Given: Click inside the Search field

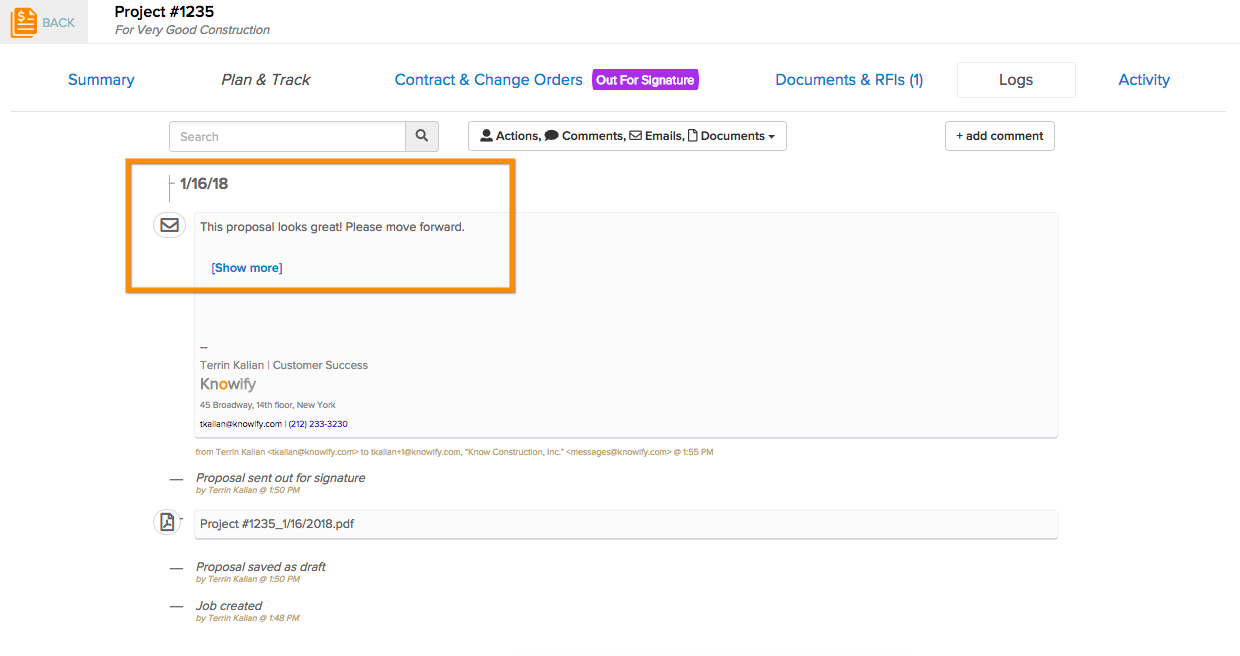Looking at the screenshot, I should 287,135.
